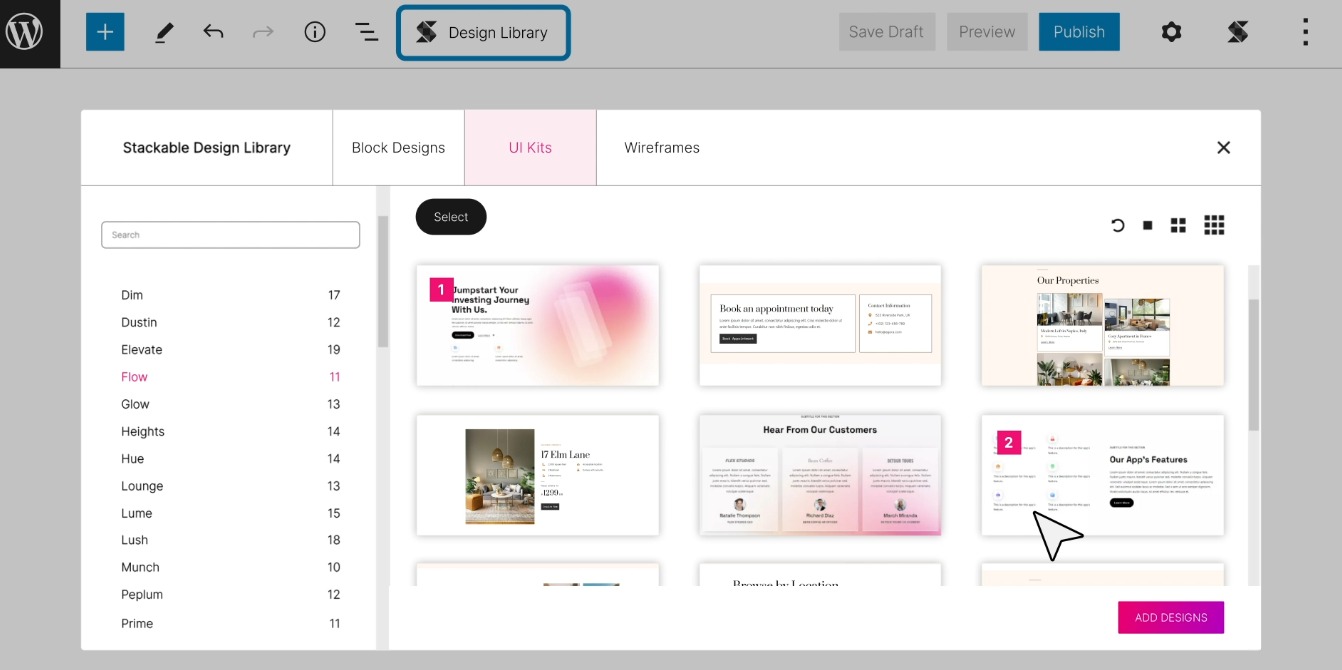Click the Stackable icon in the top bar
The width and height of the screenshot is (1342, 670).
click(1237, 32)
